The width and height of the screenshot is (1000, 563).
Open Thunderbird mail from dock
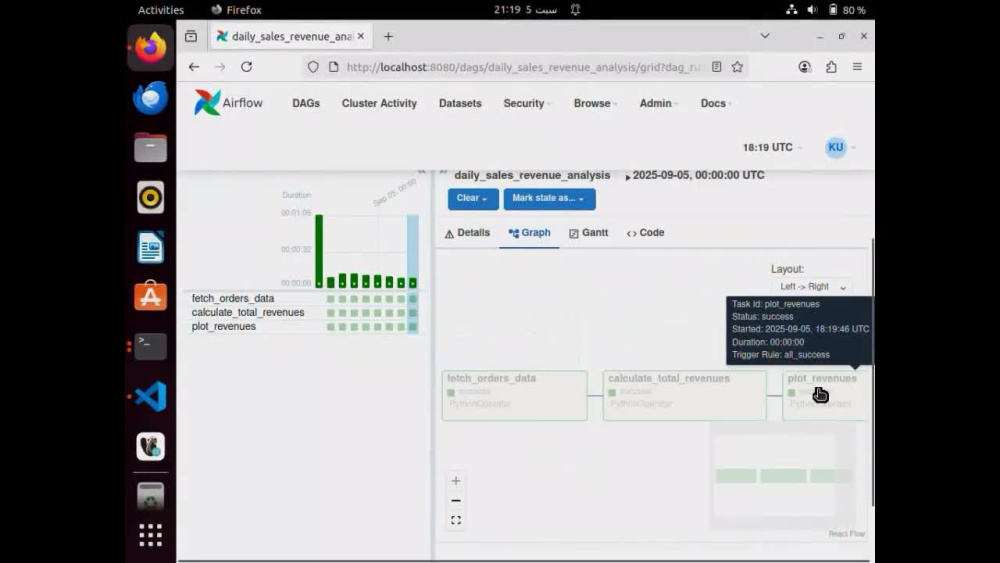(x=151, y=98)
